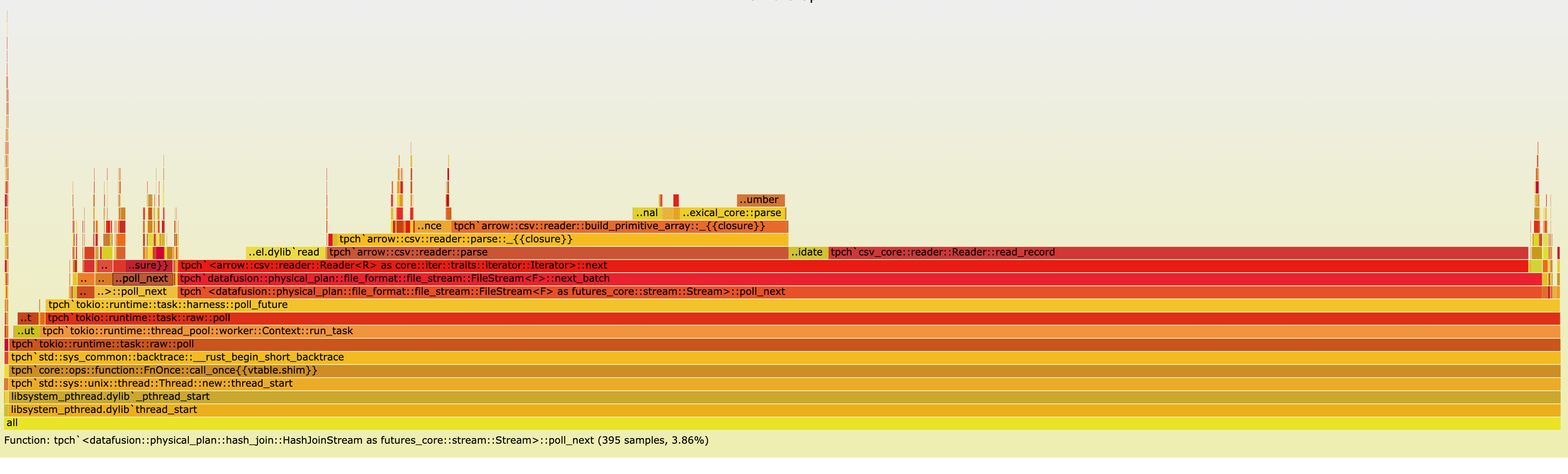Select FileStream<F>::next_batch frame
The width and height of the screenshot is (1568, 474).
click(x=858, y=279)
